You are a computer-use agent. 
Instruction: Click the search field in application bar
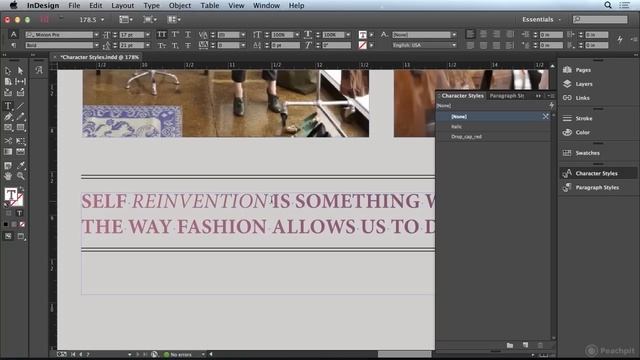click(x=600, y=20)
